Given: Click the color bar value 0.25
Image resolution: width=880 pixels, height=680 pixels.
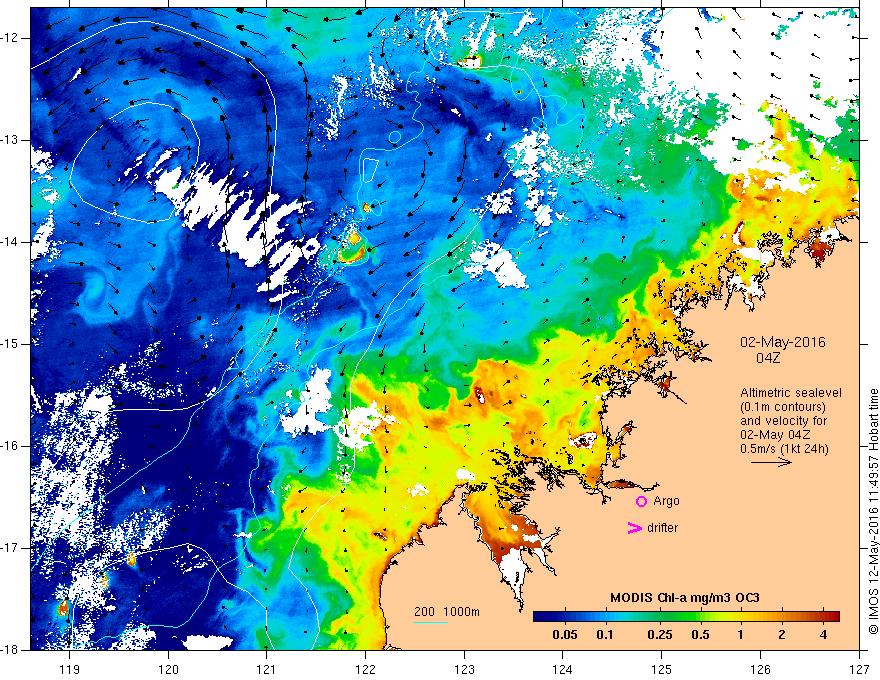Looking at the screenshot, I should tap(659, 635).
